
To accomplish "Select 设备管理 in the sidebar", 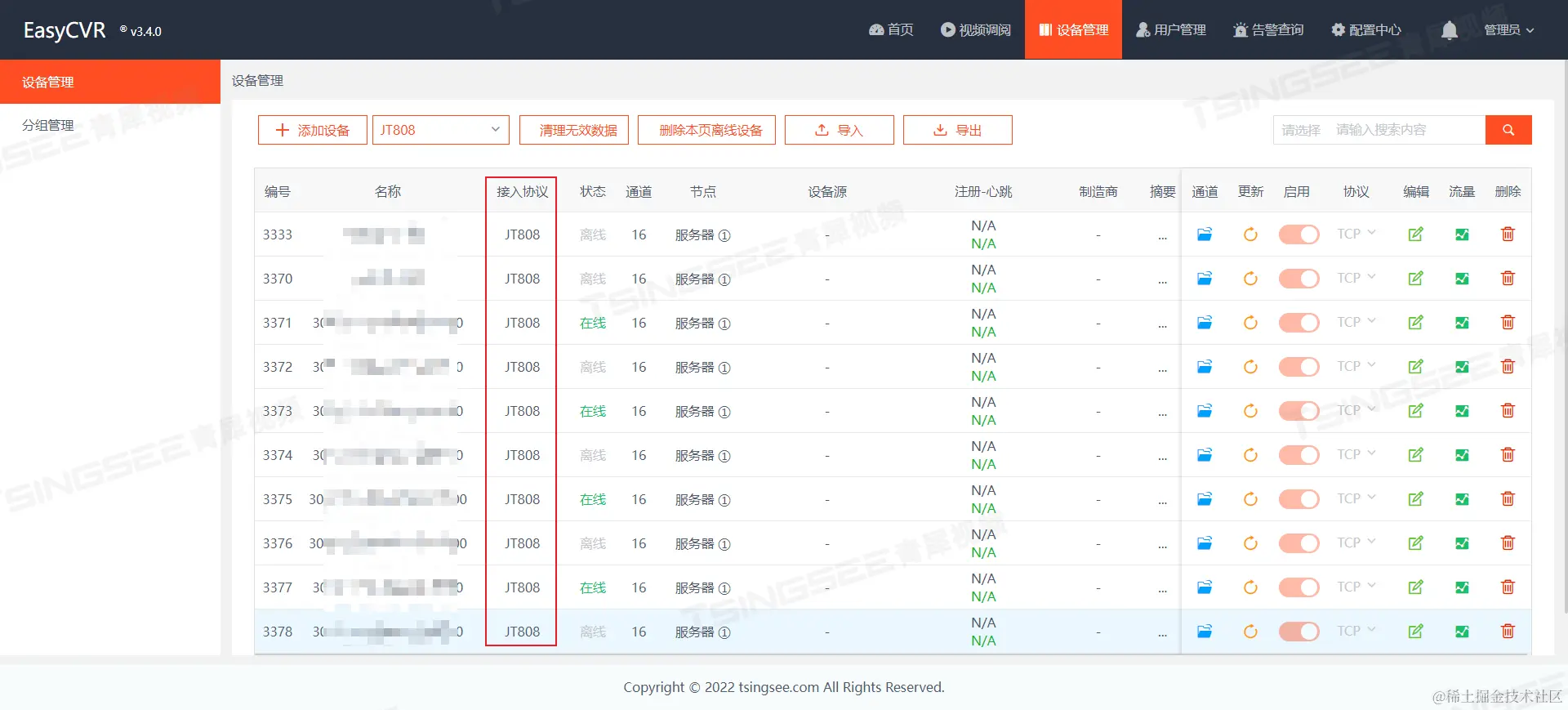I will (110, 82).
